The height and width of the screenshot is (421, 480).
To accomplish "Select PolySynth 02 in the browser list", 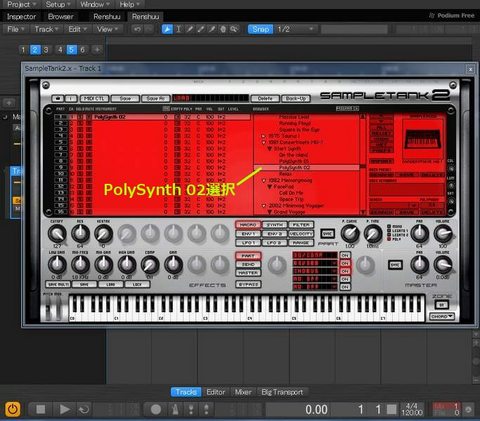I will coord(306,167).
